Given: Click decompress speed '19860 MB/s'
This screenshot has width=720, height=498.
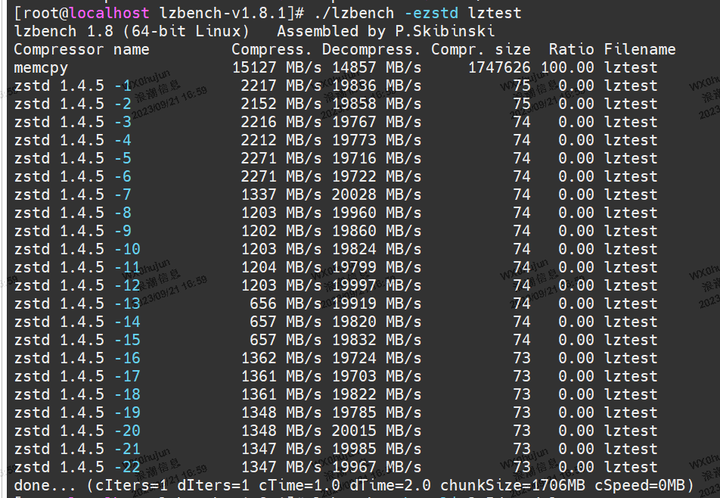Looking at the screenshot, I should click(x=377, y=231).
